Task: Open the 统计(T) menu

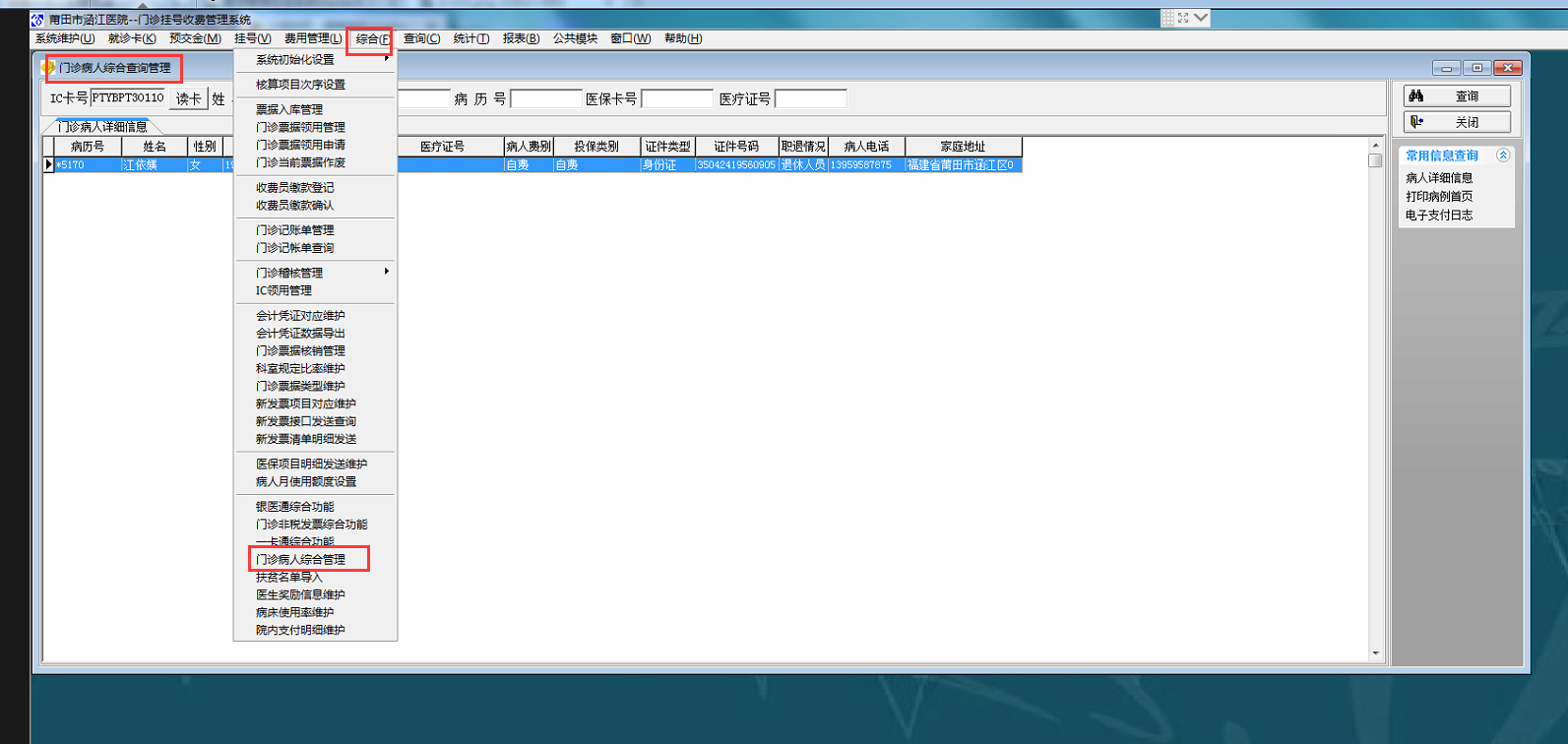Action: click(x=471, y=38)
